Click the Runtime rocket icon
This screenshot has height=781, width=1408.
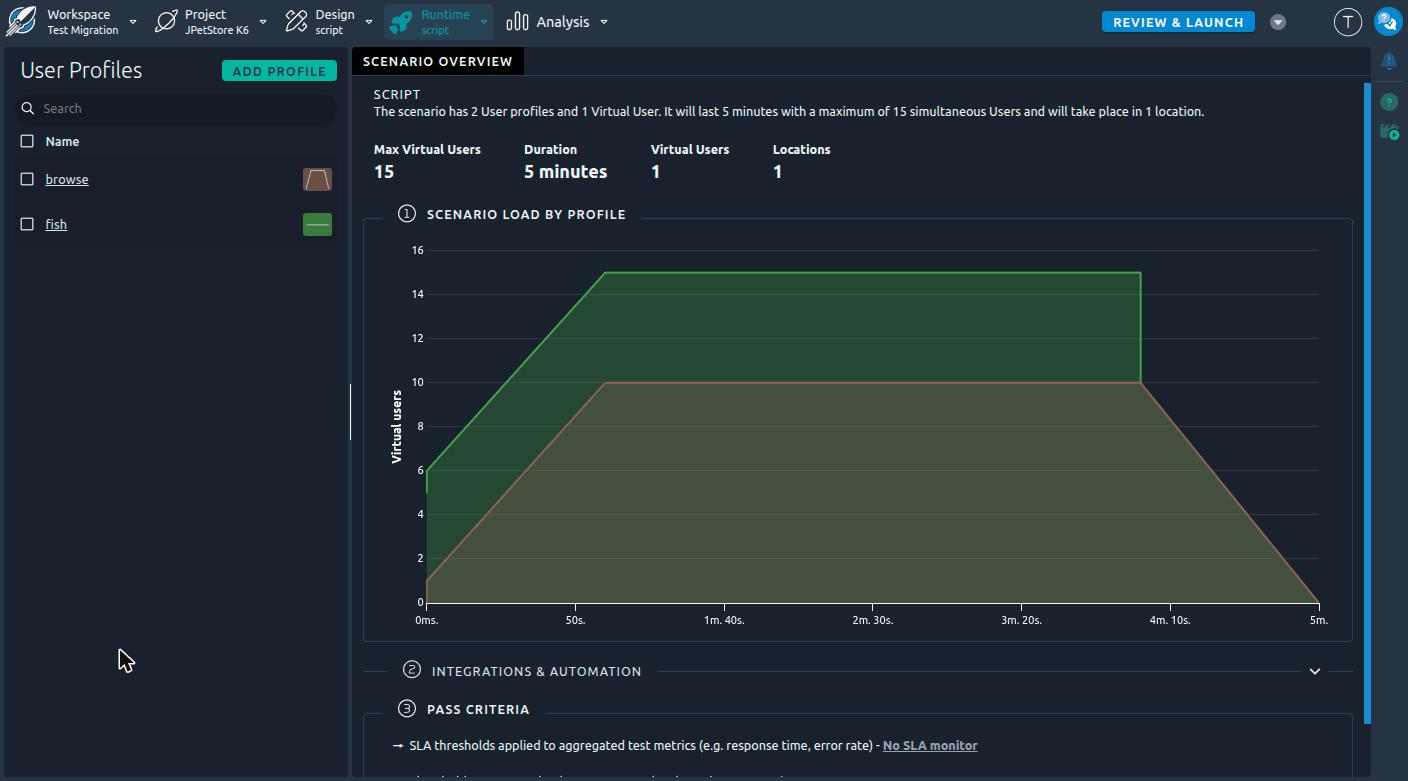[x=401, y=22]
